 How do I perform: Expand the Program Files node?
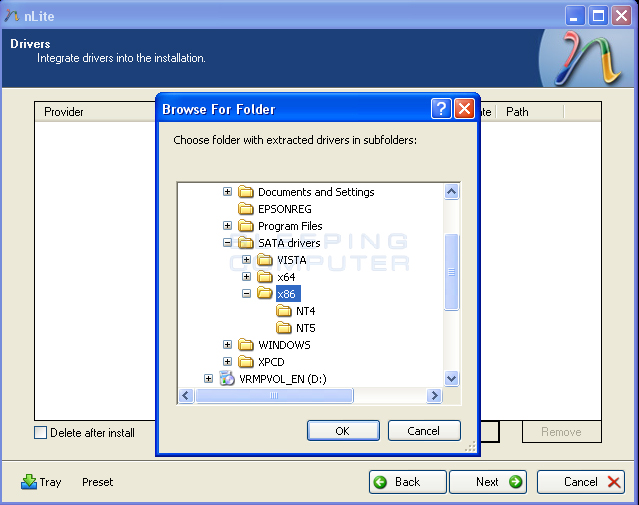click(227, 225)
